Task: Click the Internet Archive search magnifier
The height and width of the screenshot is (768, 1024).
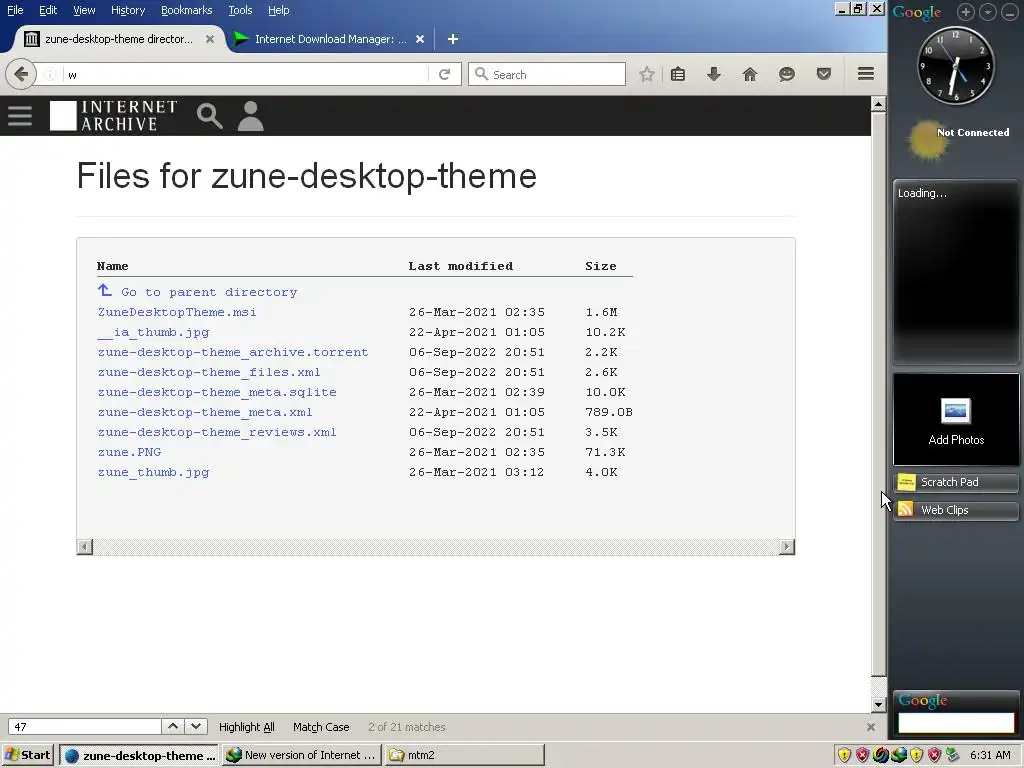Action: (210, 116)
